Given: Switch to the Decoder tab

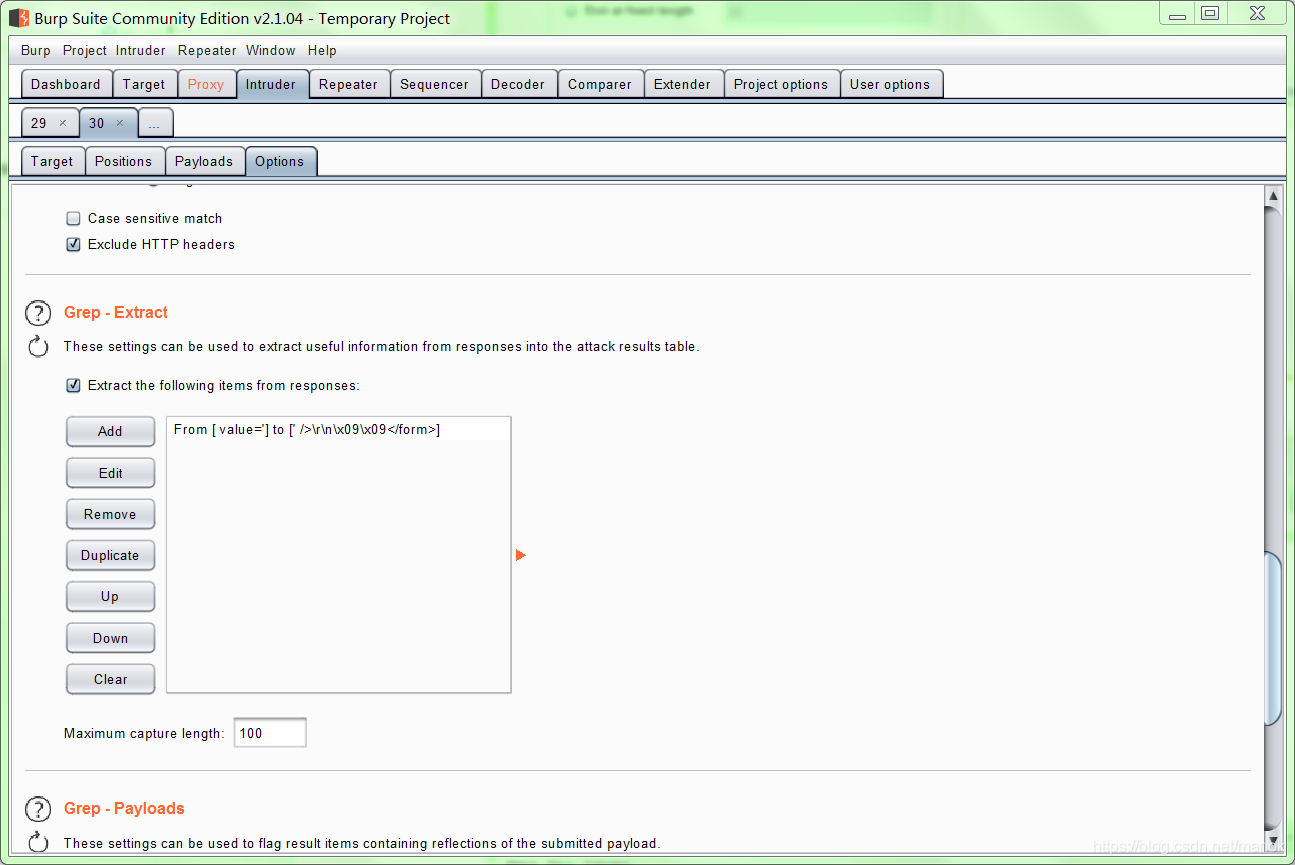Looking at the screenshot, I should pos(518,84).
